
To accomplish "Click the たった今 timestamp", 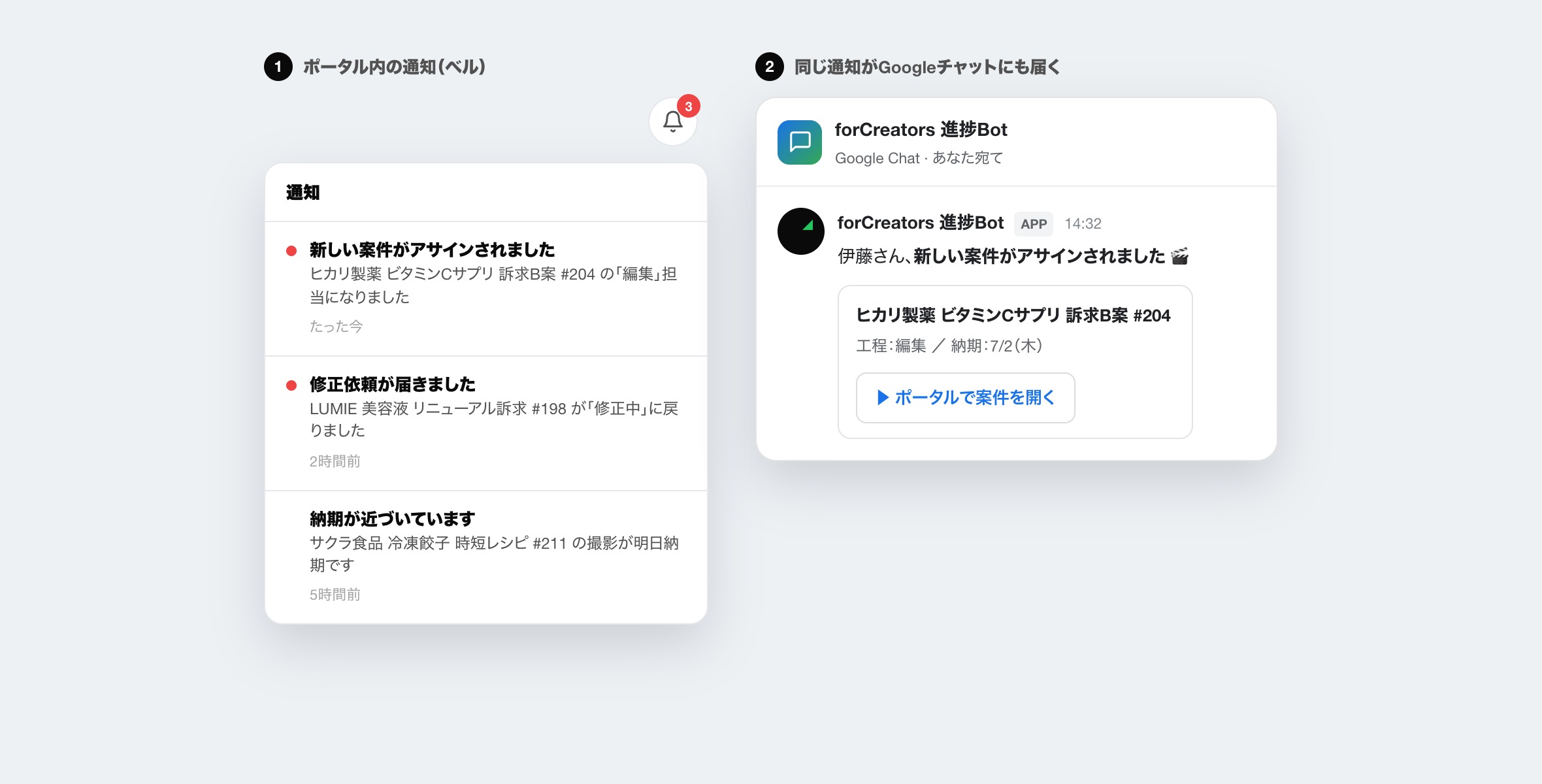I will [336, 327].
